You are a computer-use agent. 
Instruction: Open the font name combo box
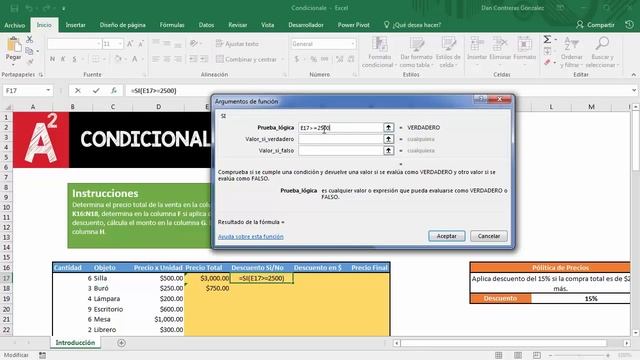(x=74, y=44)
